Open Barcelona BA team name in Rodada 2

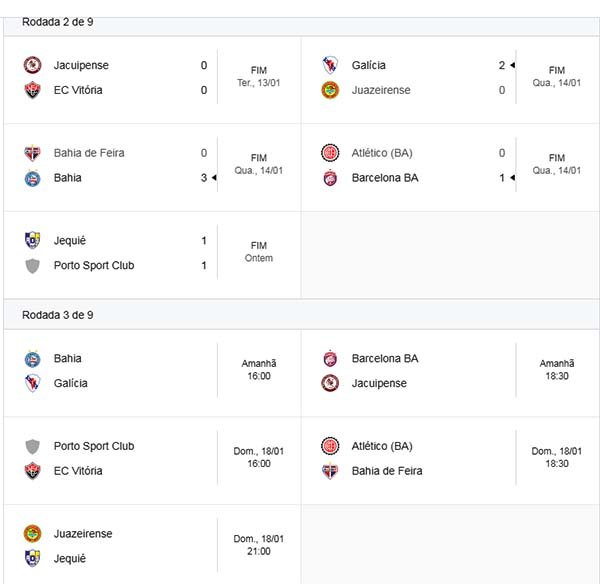click(x=385, y=178)
